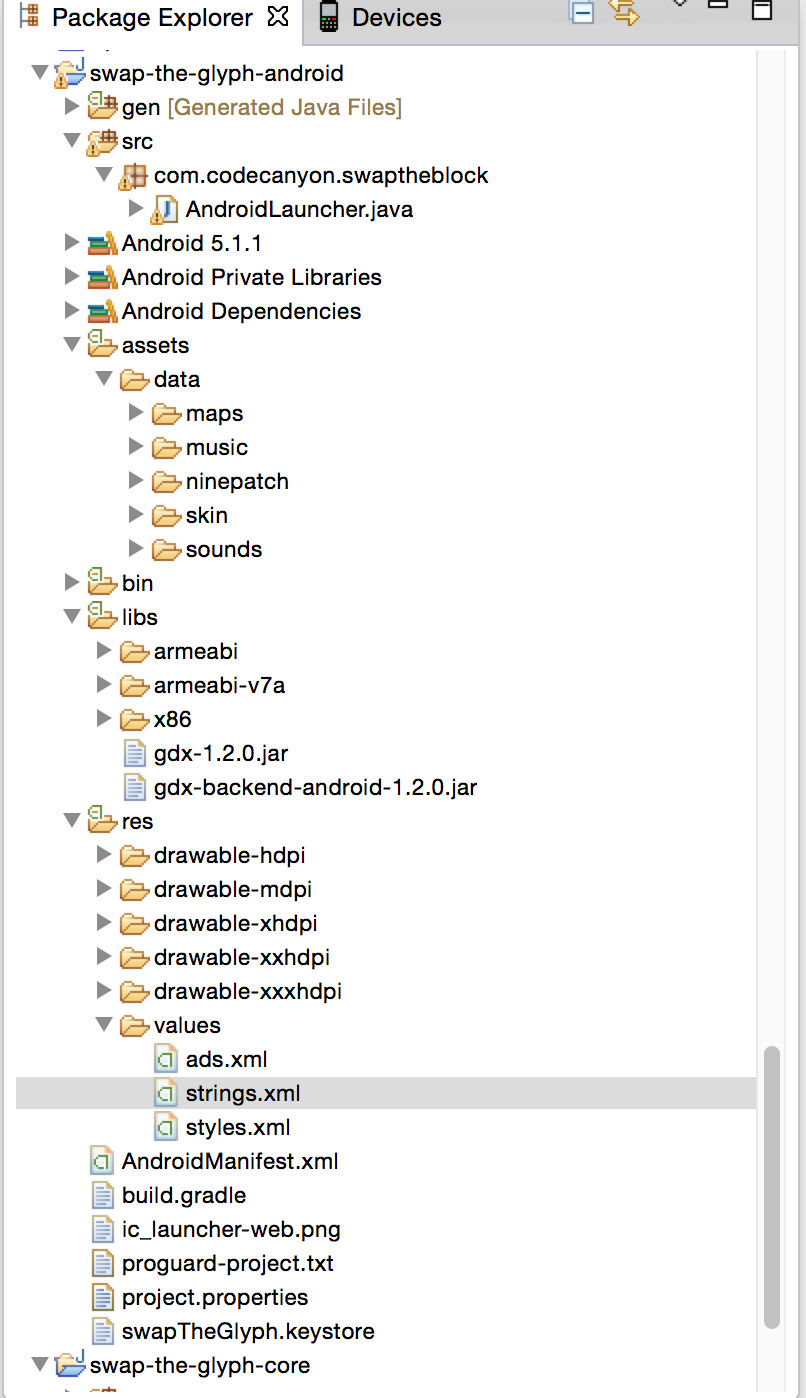The height and width of the screenshot is (1398, 806).
Task: Click the AndroidManifest.xml file icon
Action: click(102, 1161)
